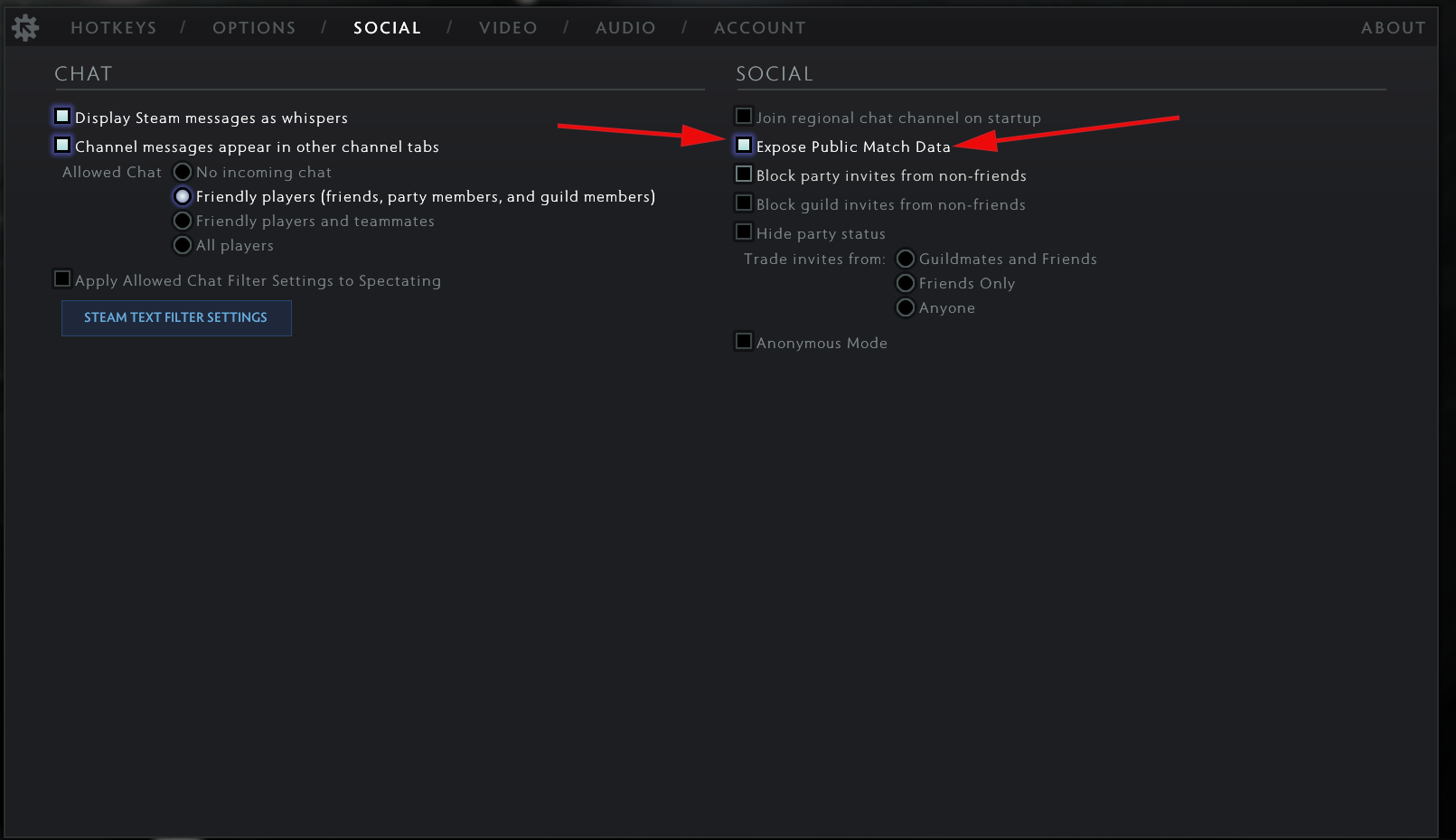Uncheck Channel messages appear in other tabs
Screen dimensions: 1456x840
(x=62, y=146)
